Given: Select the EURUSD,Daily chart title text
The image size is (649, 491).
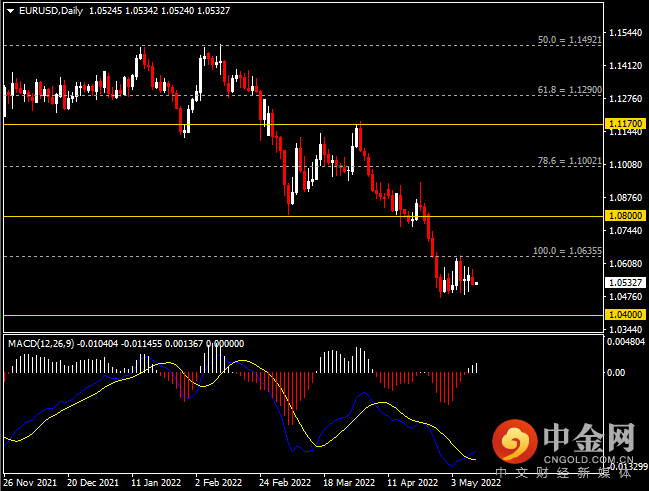Looking at the screenshot, I should click(x=51, y=11).
